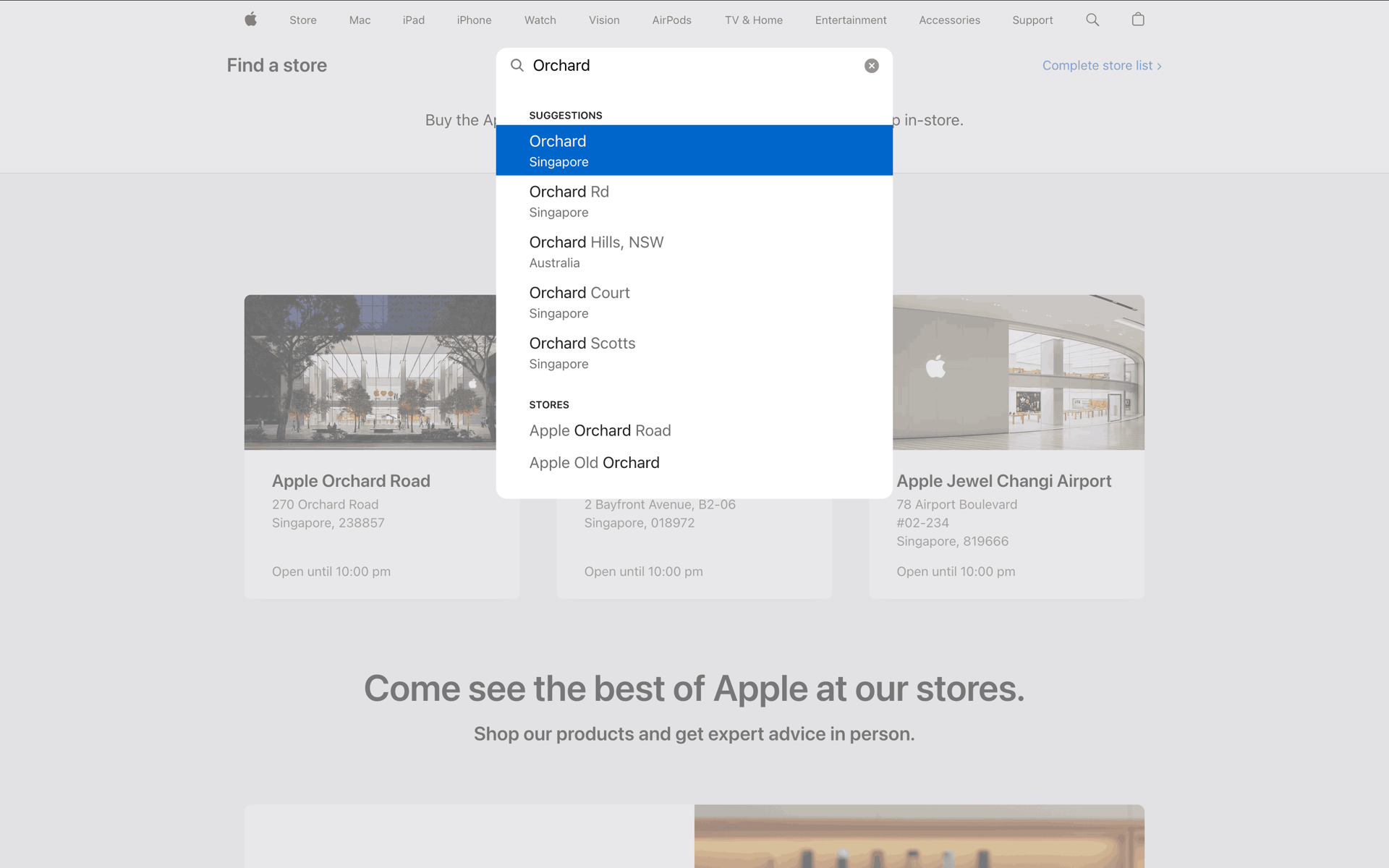This screenshot has height=868, width=1389.
Task: Open the Mac menu
Action: point(360,20)
